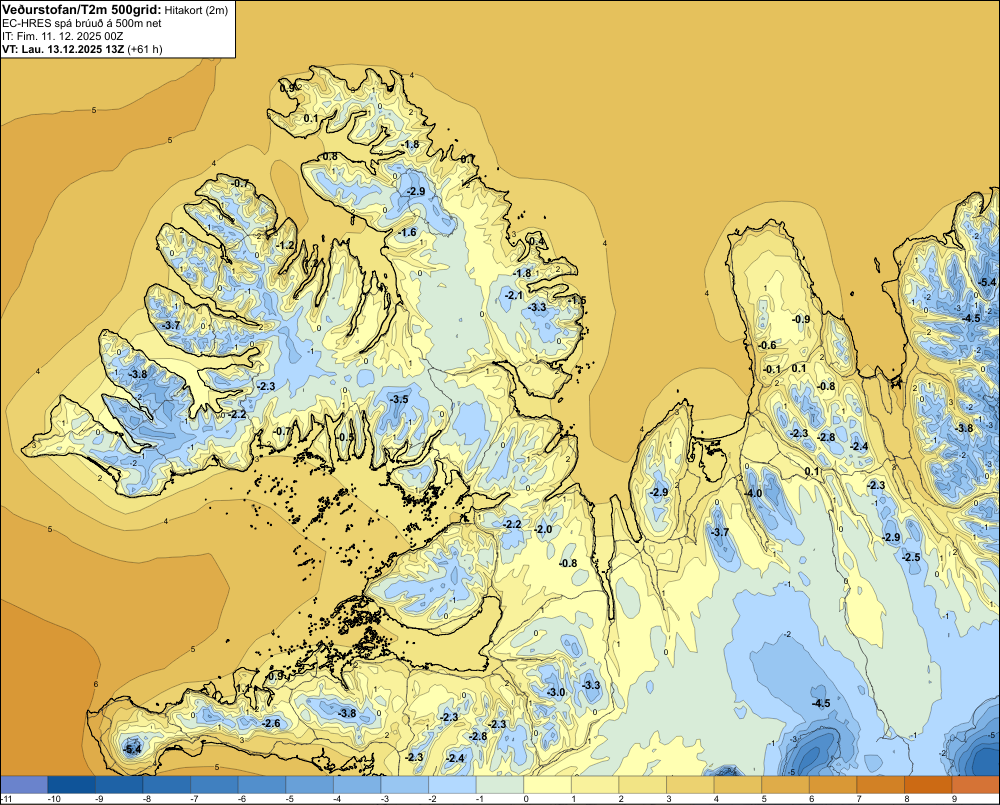Click the '9' legend tick label

[x=953, y=799]
